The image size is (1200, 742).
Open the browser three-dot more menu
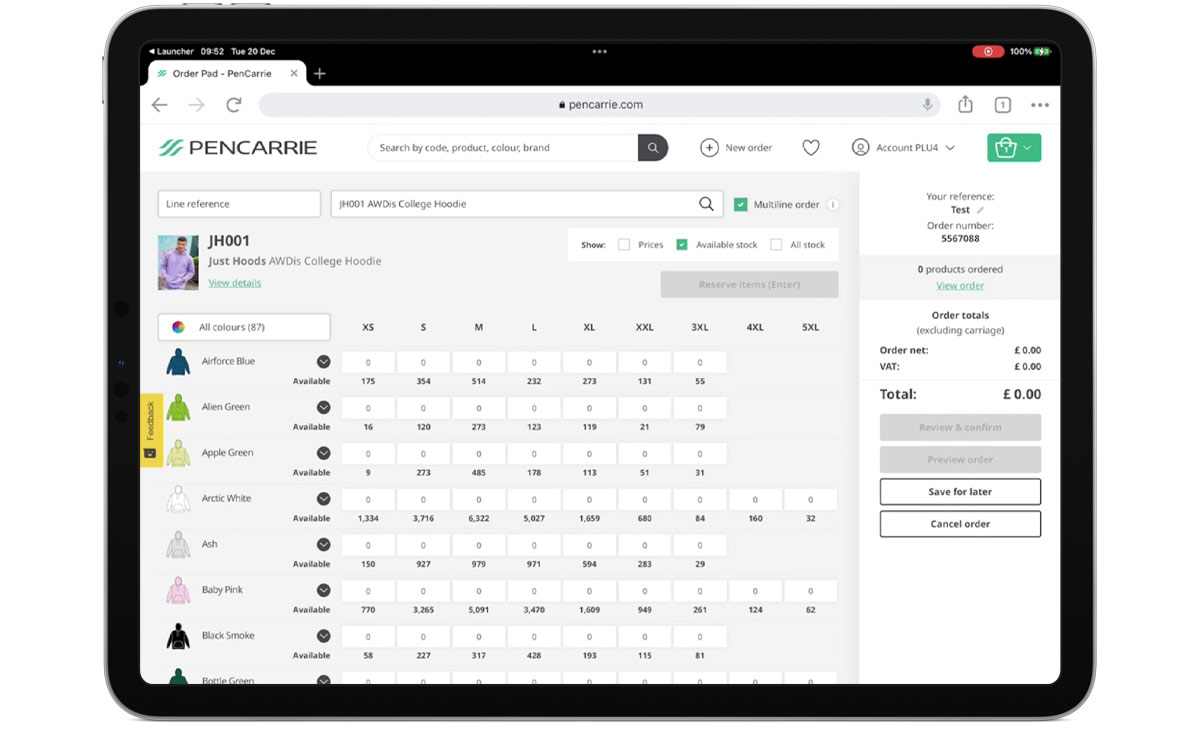(1040, 105)
